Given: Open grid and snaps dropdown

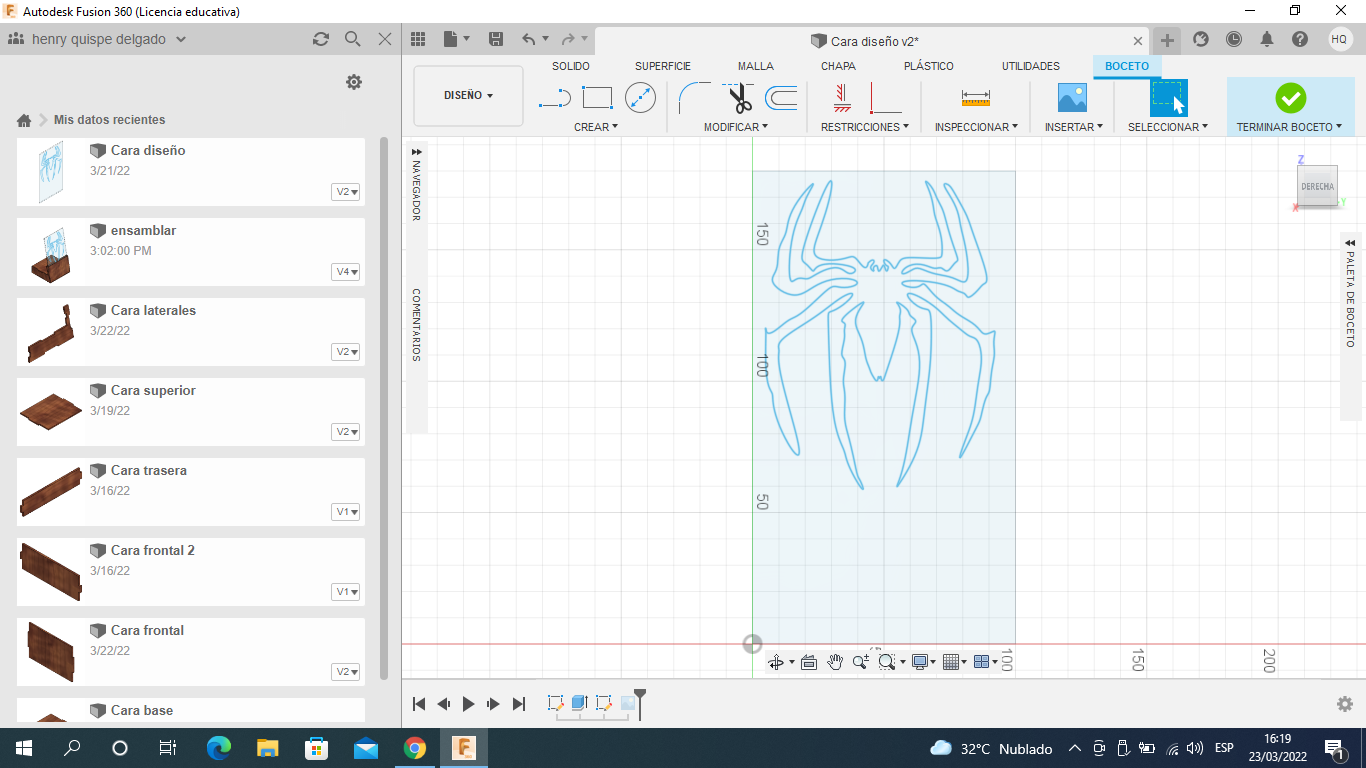Looking at the screenshot, I should [x=954, y=662].
